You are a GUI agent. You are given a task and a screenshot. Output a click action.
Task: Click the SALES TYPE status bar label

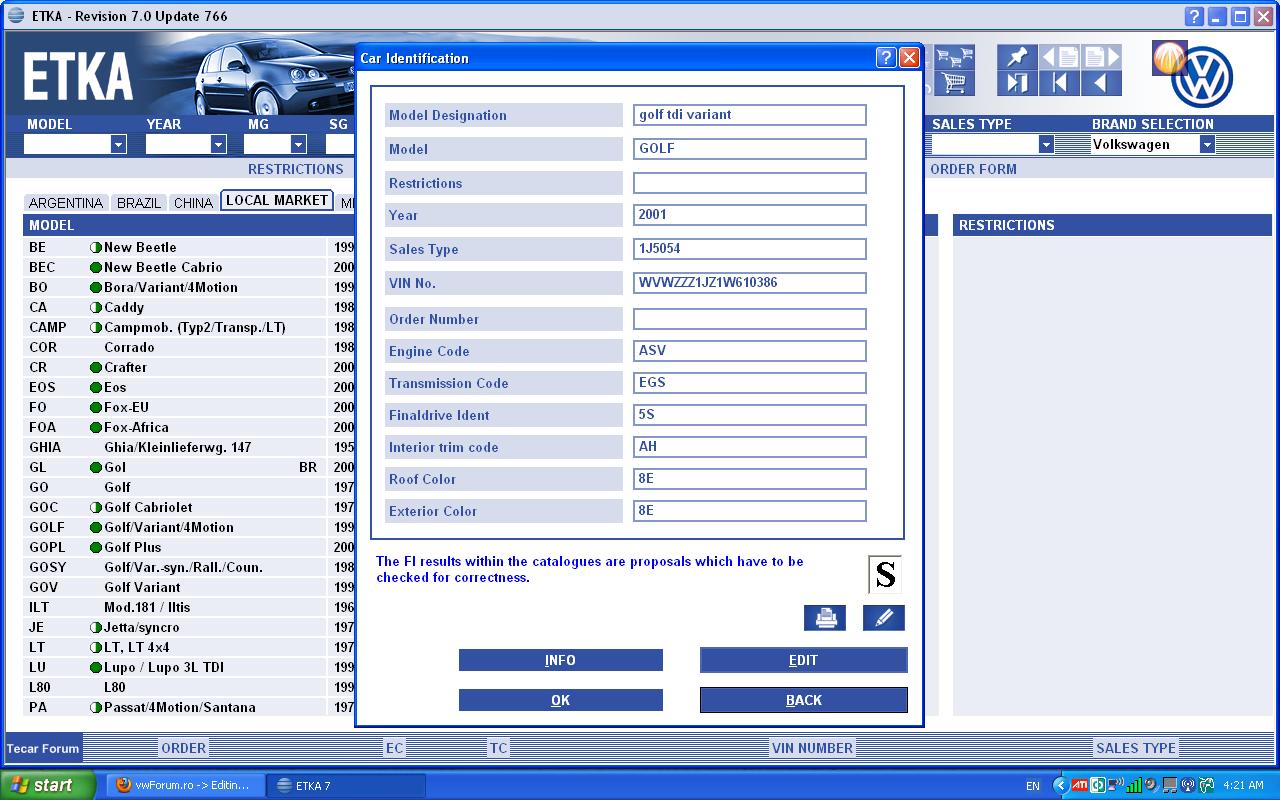[1136, 748]
